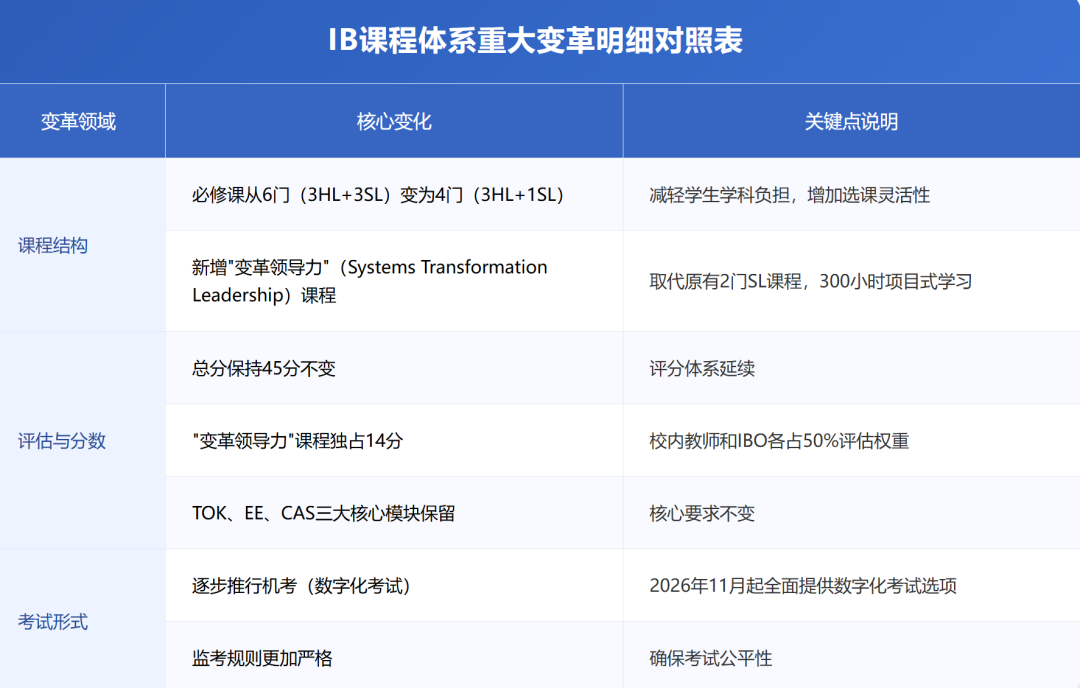Select the 变革领域 column header

pyautogui.click(x=83, y=121)
